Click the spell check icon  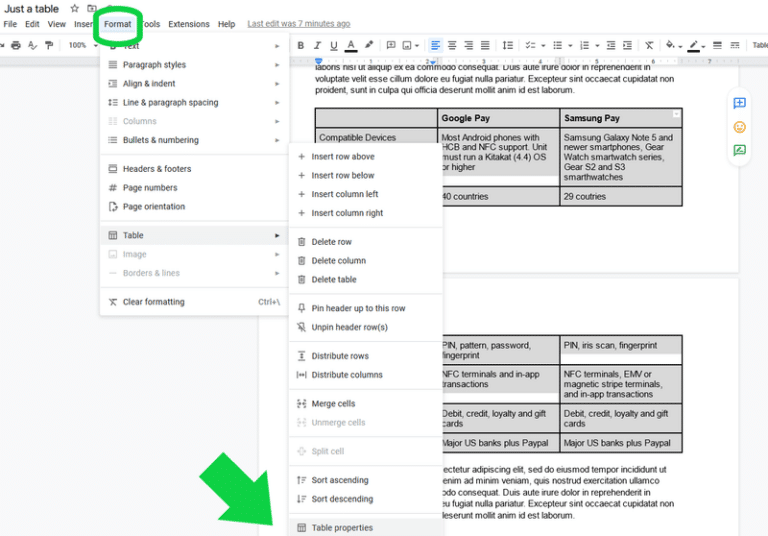pos(32,46)
